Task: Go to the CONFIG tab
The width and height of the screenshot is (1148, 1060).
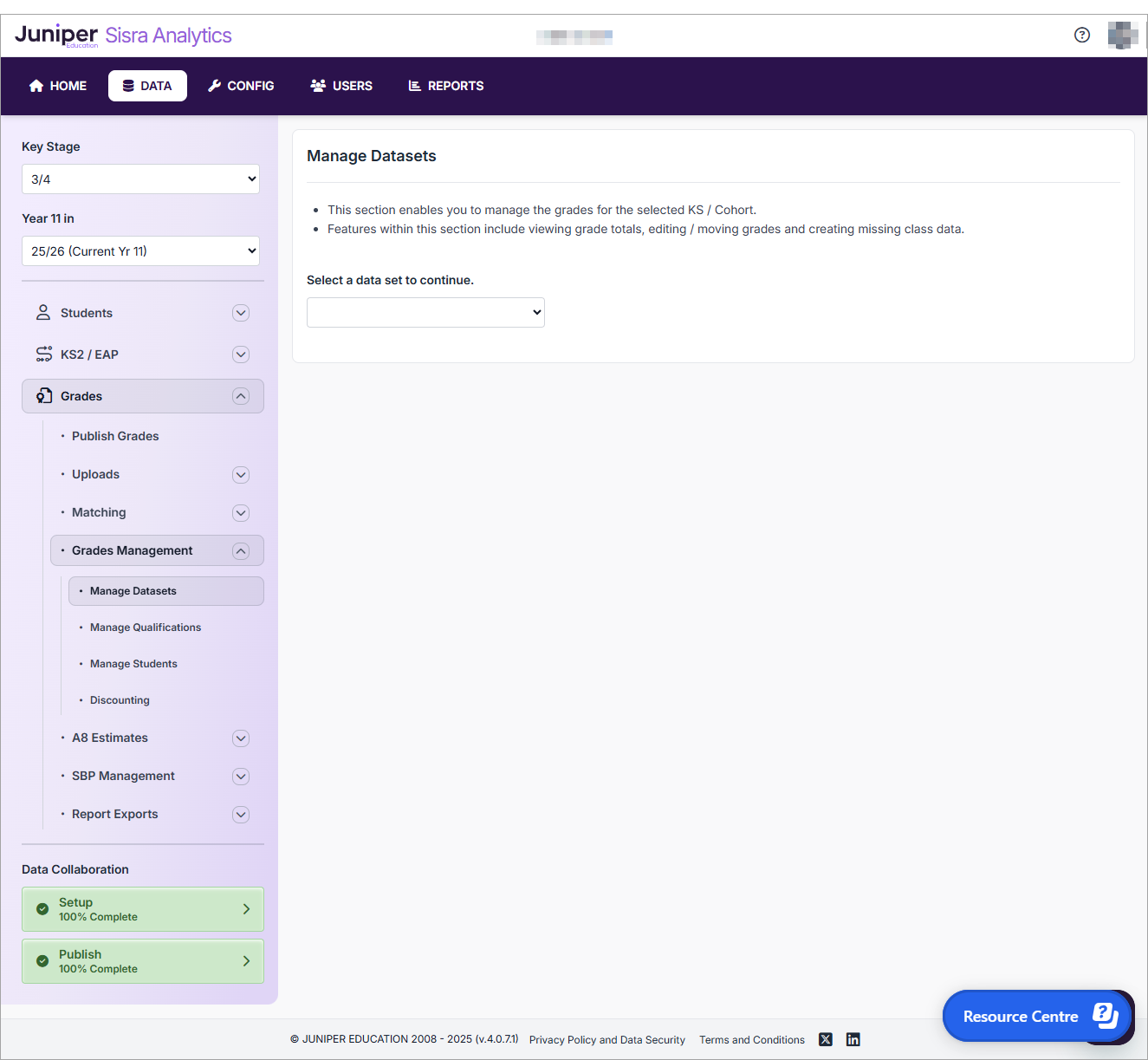Action: [x=241, y=86]
